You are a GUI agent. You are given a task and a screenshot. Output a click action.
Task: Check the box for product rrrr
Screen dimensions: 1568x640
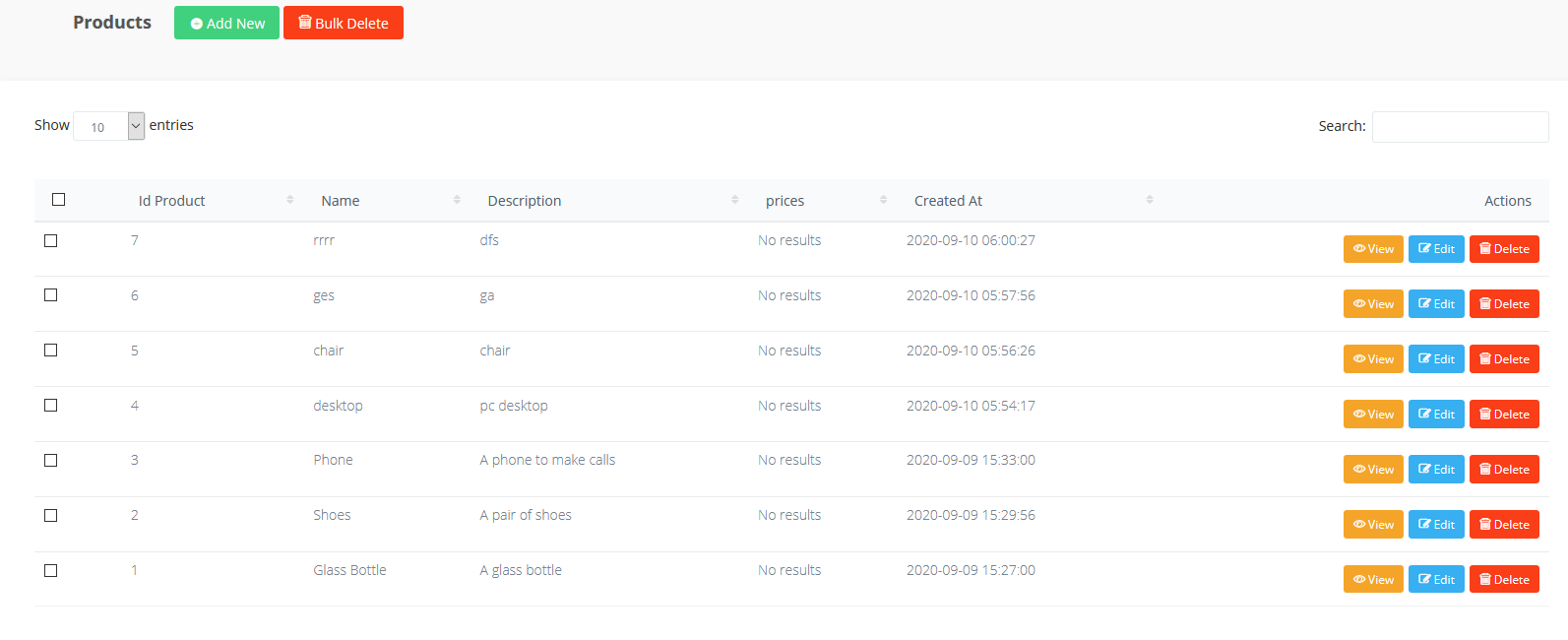click(51, 240)
